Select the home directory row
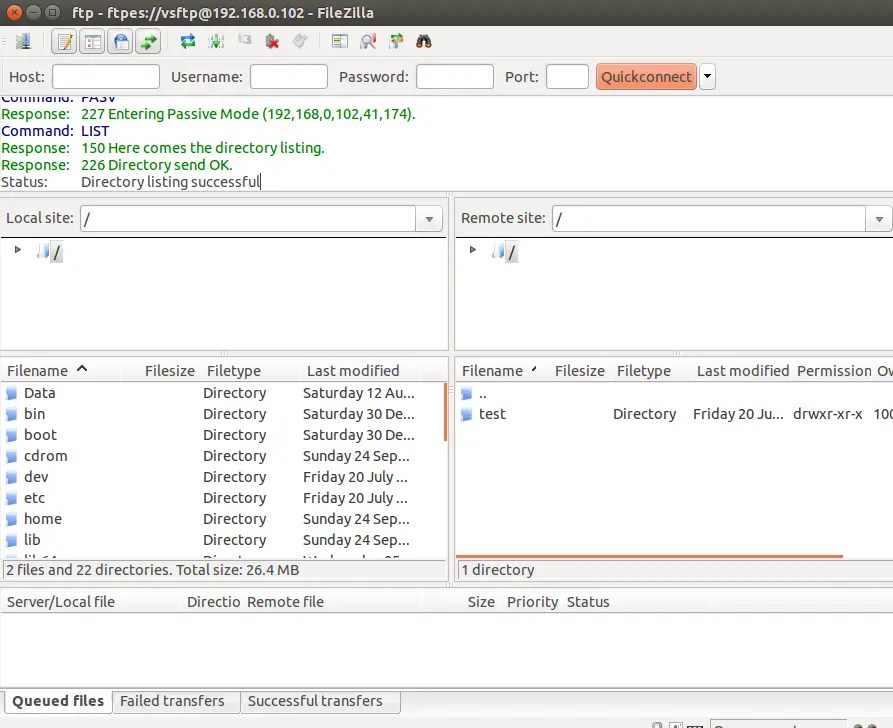893x728 pixels. [x=222, y=519]
